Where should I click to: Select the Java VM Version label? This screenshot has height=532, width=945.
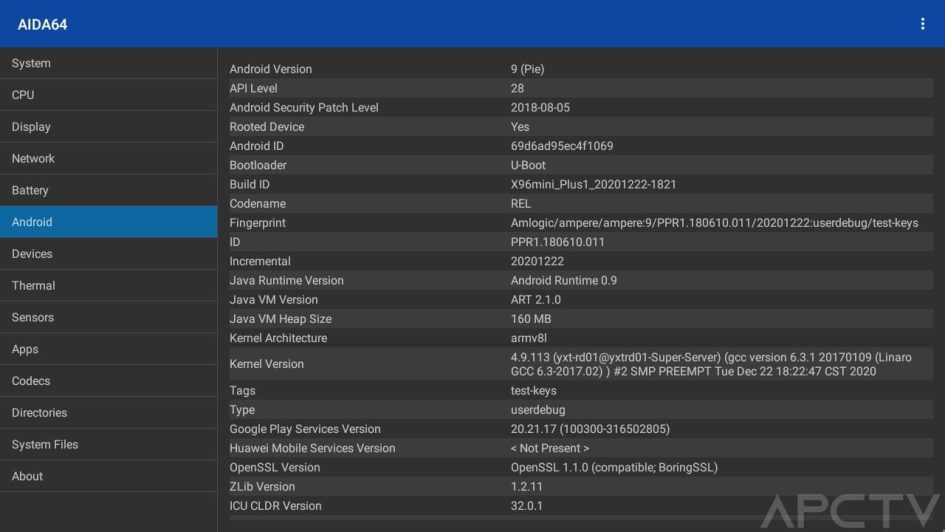(273, 300)
